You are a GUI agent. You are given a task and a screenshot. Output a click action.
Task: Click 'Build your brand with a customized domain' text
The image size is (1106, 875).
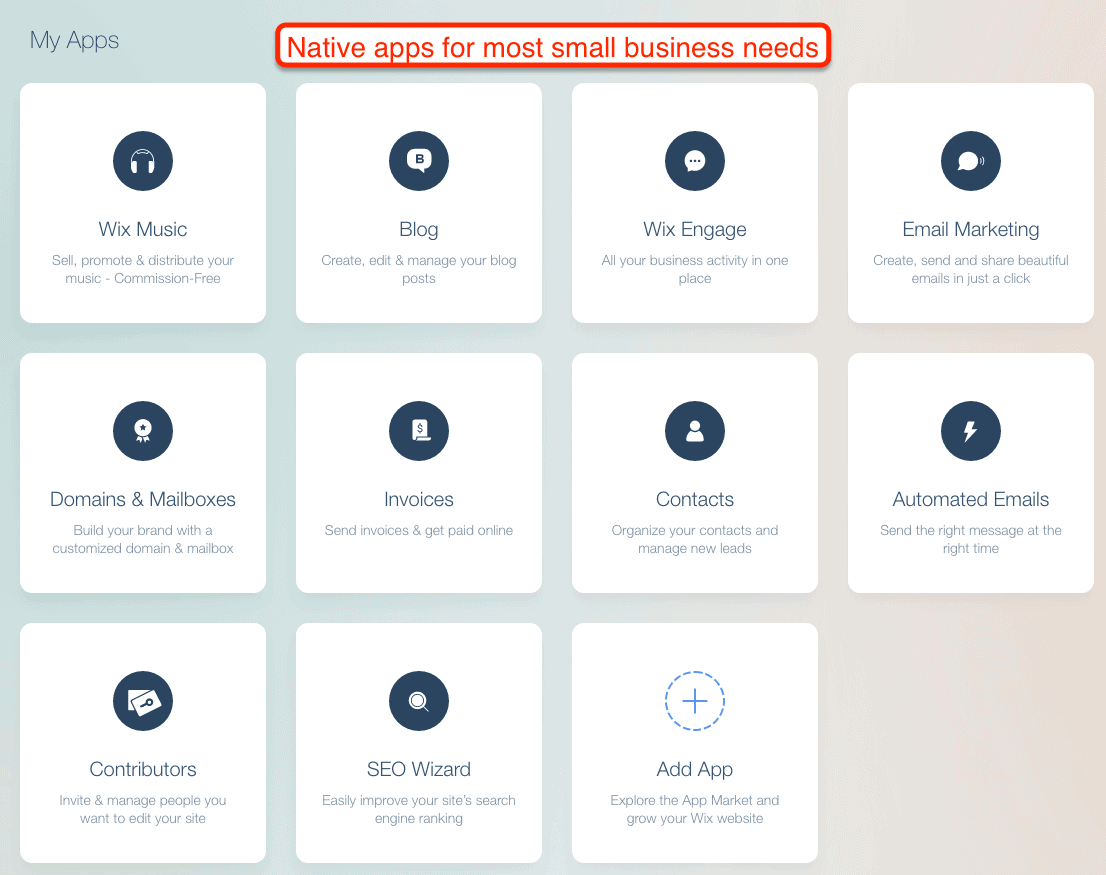pyautogui.click(x=143, y=539)
